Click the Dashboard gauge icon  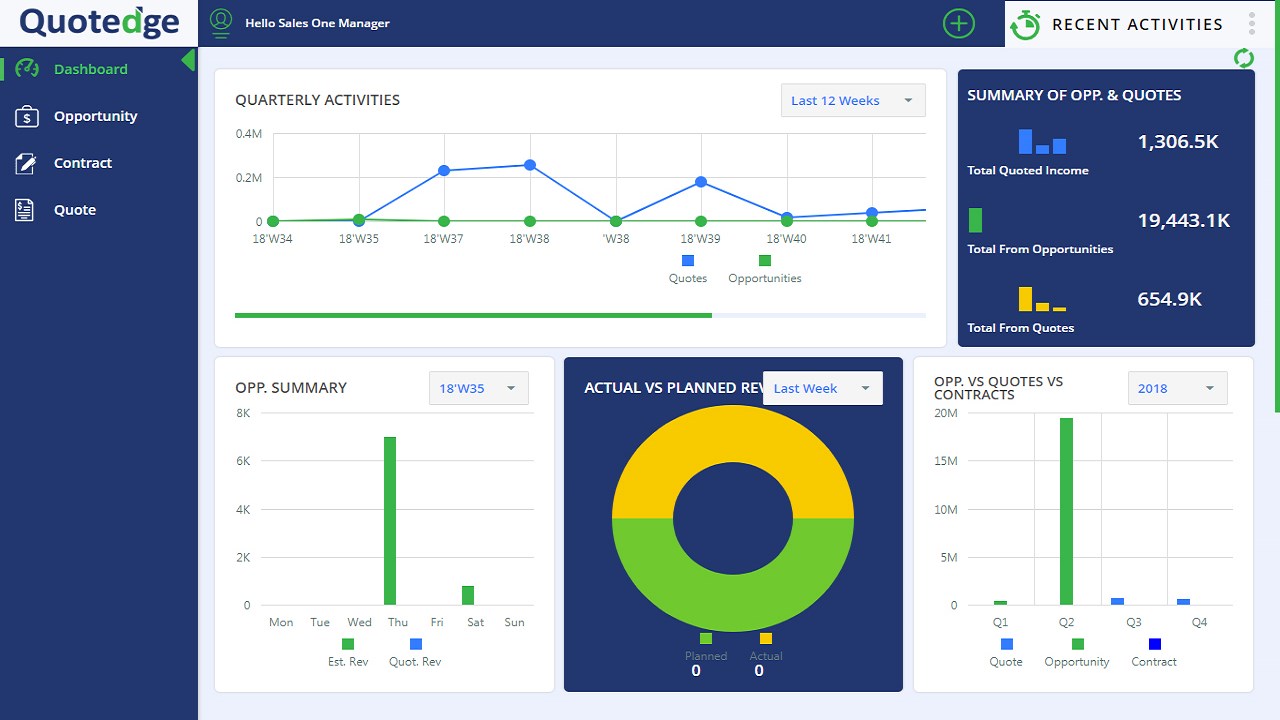[x=27, y=69]
